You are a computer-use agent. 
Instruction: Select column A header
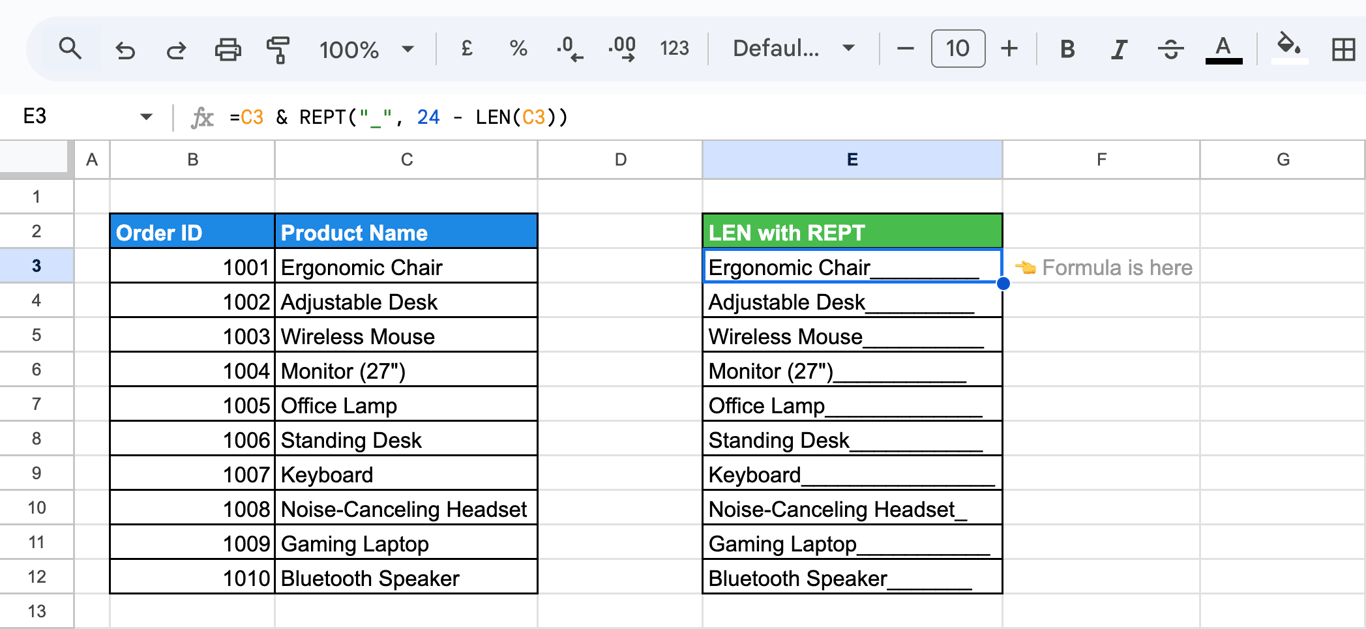click(x=92, y=159)
